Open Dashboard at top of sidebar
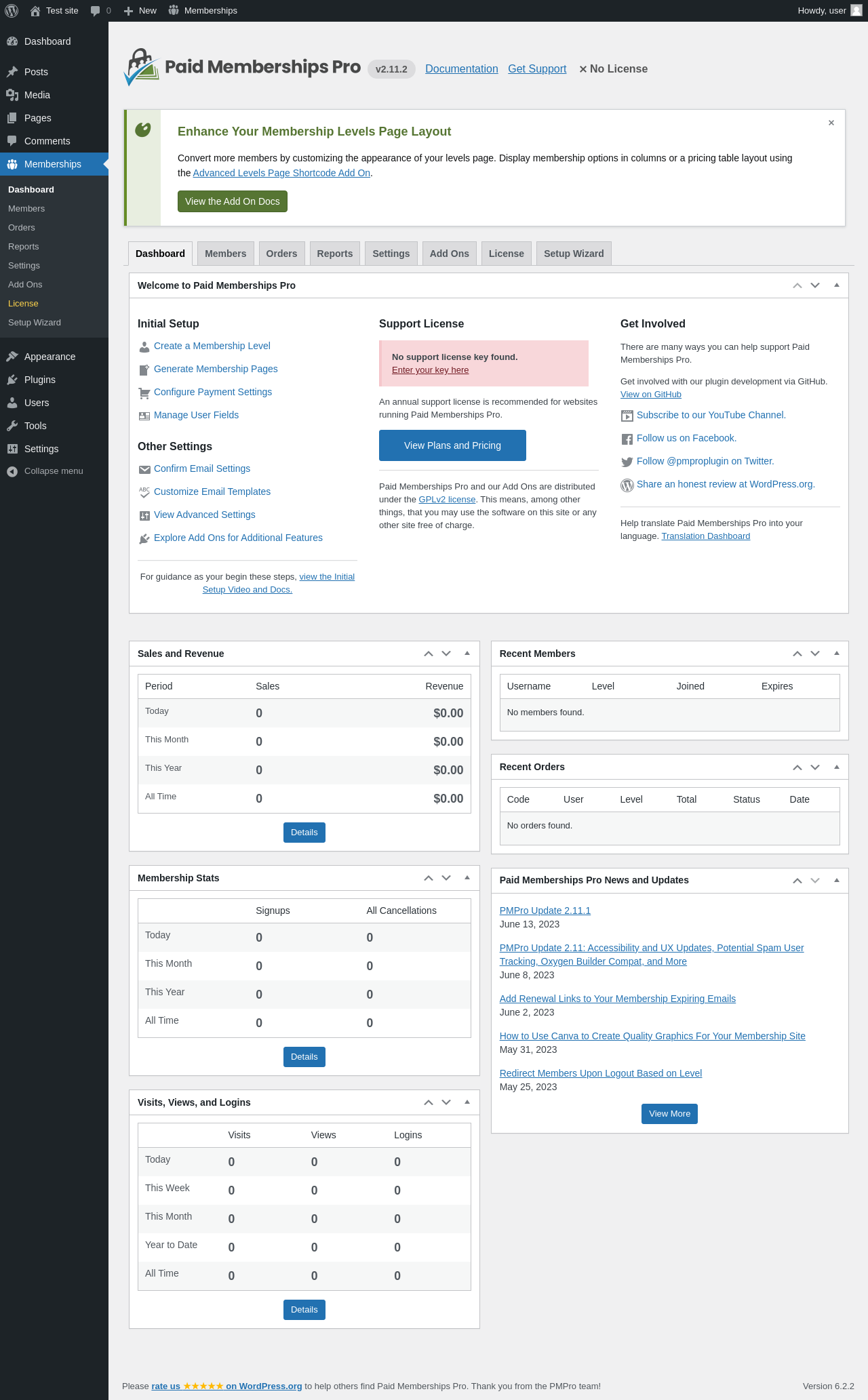Screen dimensions: 868x1400 pyautogui.click(x=54, y=41)
